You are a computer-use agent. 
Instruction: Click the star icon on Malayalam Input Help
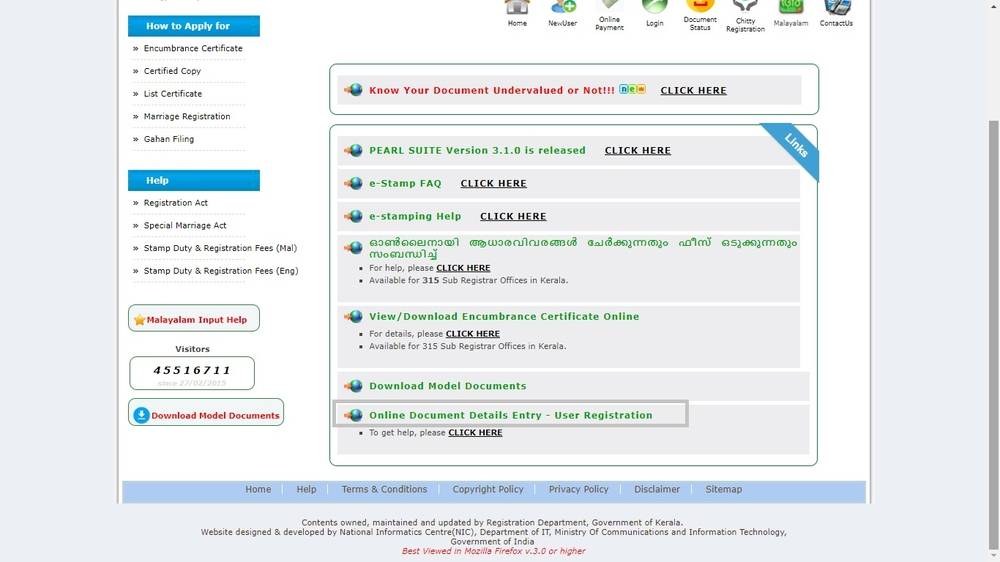pyautogui.click(x=140, y=320)
